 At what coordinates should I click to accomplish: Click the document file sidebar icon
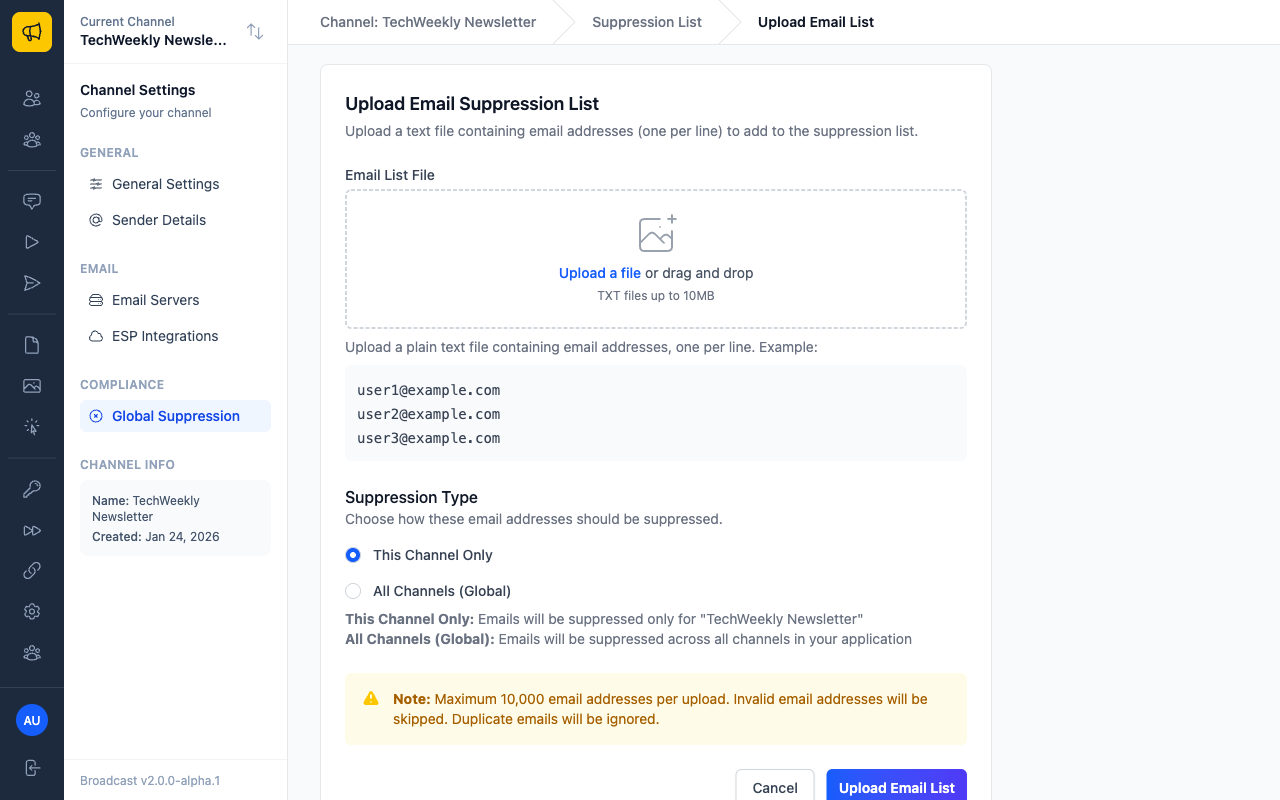point(32,345)
